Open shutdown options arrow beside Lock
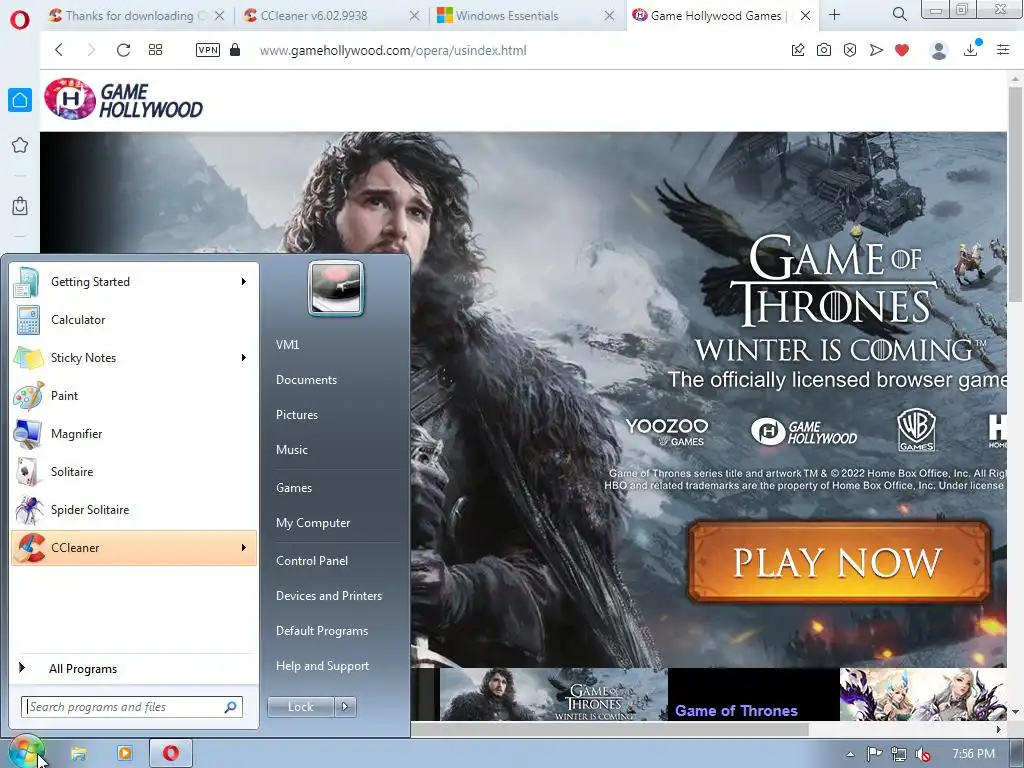Viewport: 1024px width, 768px height. 345,707
